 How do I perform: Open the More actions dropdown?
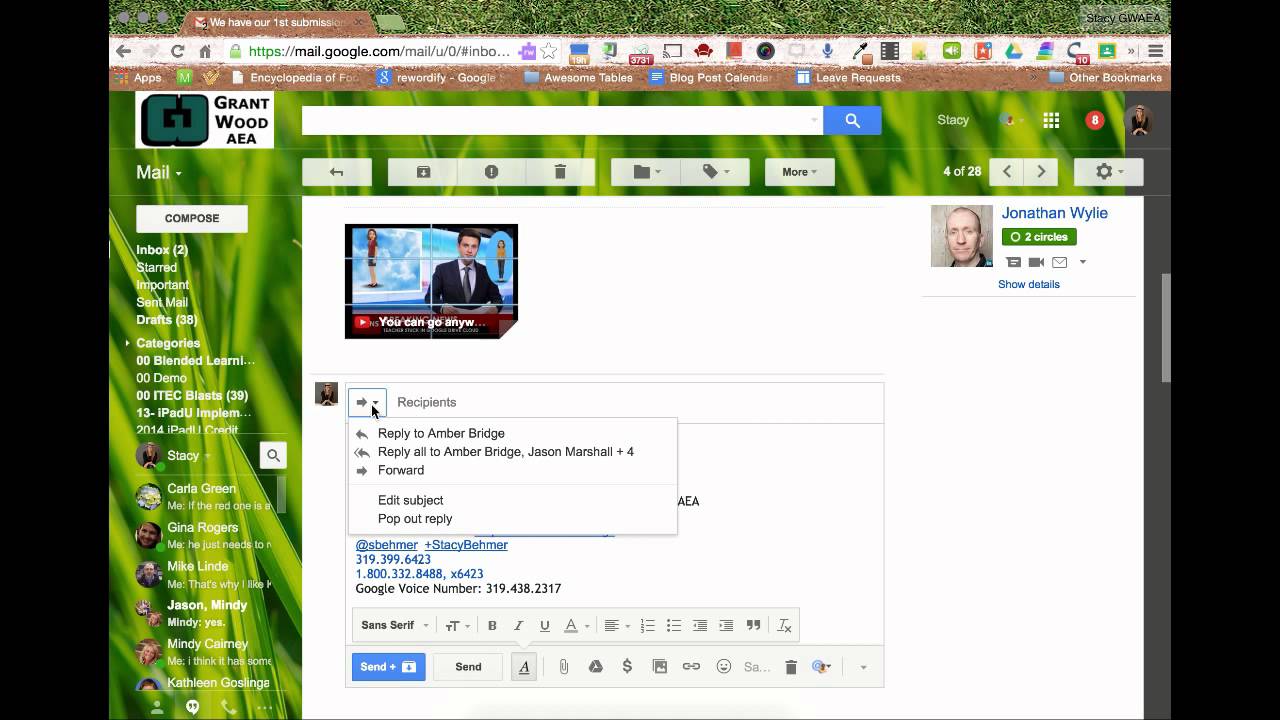pyautogui.click(x=799, y=172)
